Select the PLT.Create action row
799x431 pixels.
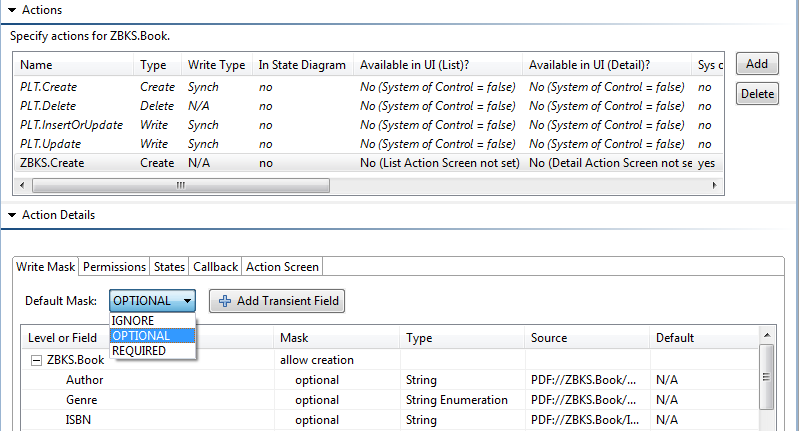(x=48, y=87)
